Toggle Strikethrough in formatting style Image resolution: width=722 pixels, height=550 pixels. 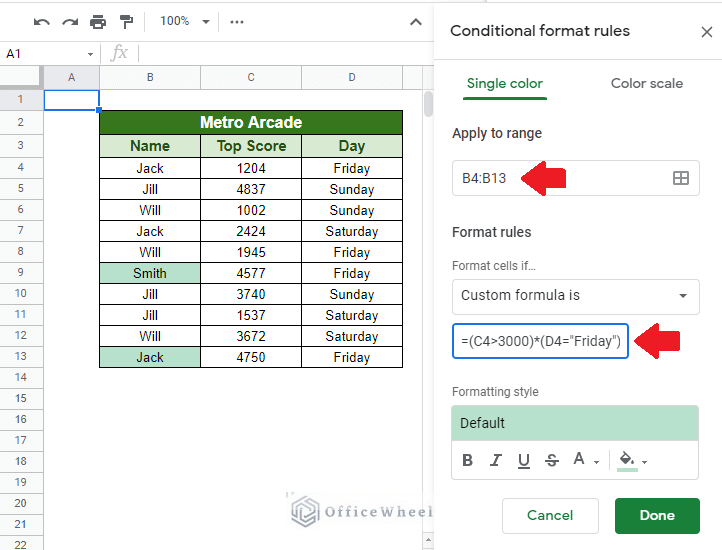pos(552,460)
